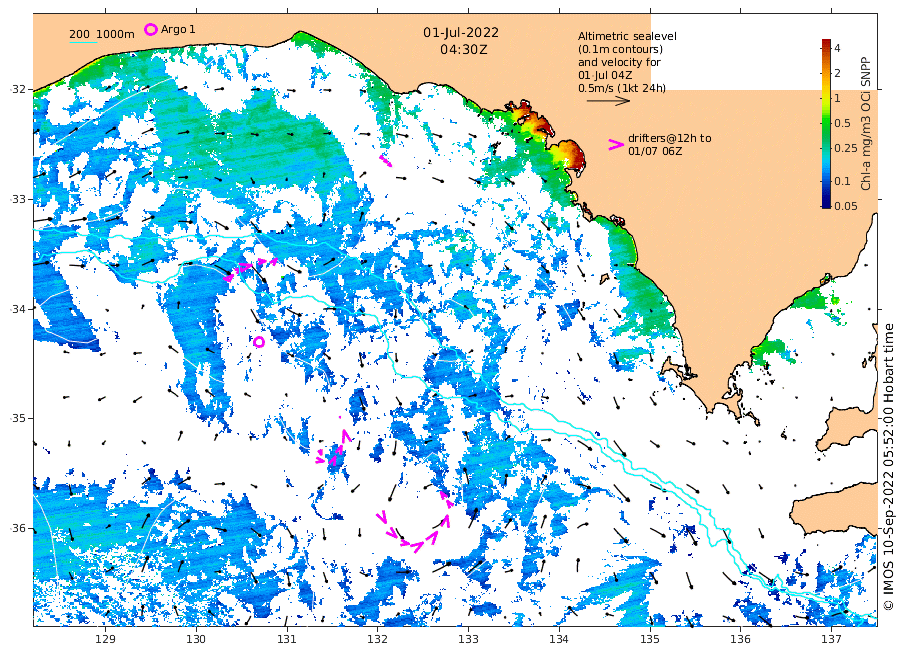Click the magenta drifter legend arrowhead
Screen dimensions: 900x660
tap(616, 145)
